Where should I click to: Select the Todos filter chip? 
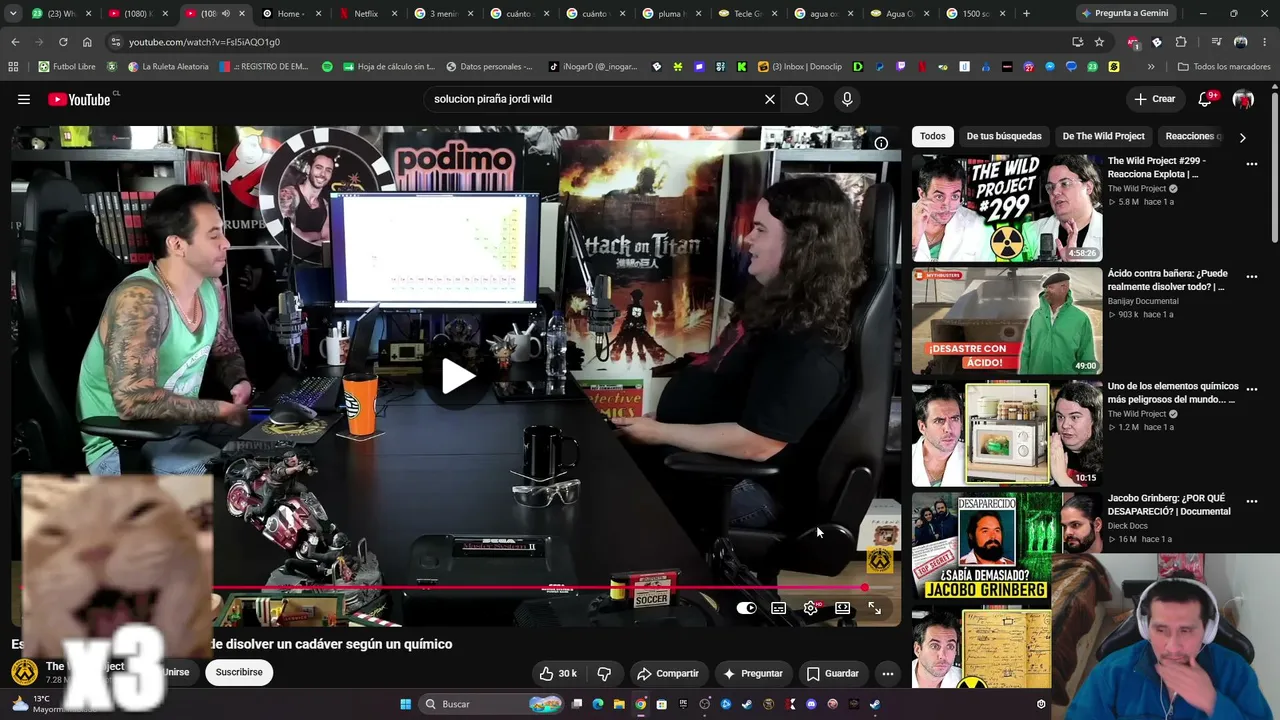(x=933, y=136)
